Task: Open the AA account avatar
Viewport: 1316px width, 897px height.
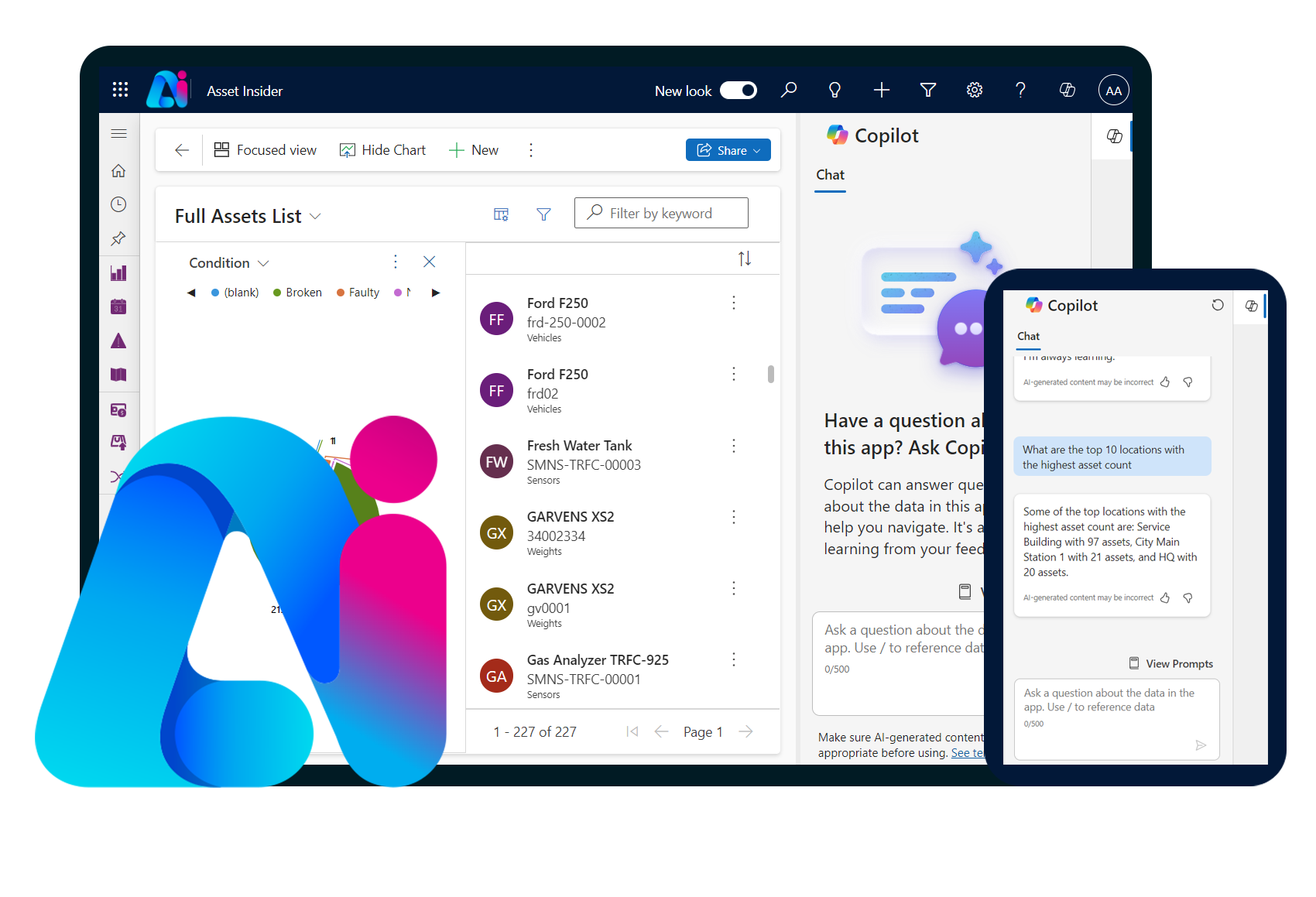Action: 1114,91
